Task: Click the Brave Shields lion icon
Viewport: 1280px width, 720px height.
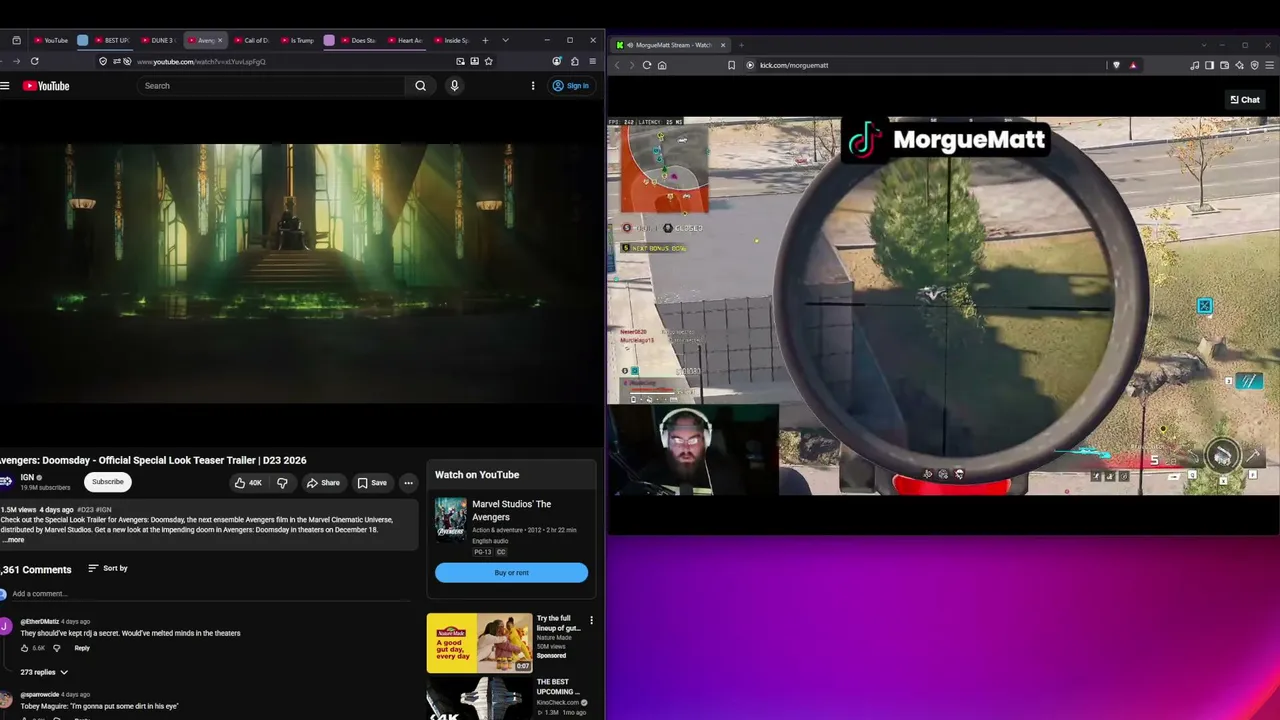Action: pyautogui.click(x=1117, y=65)
